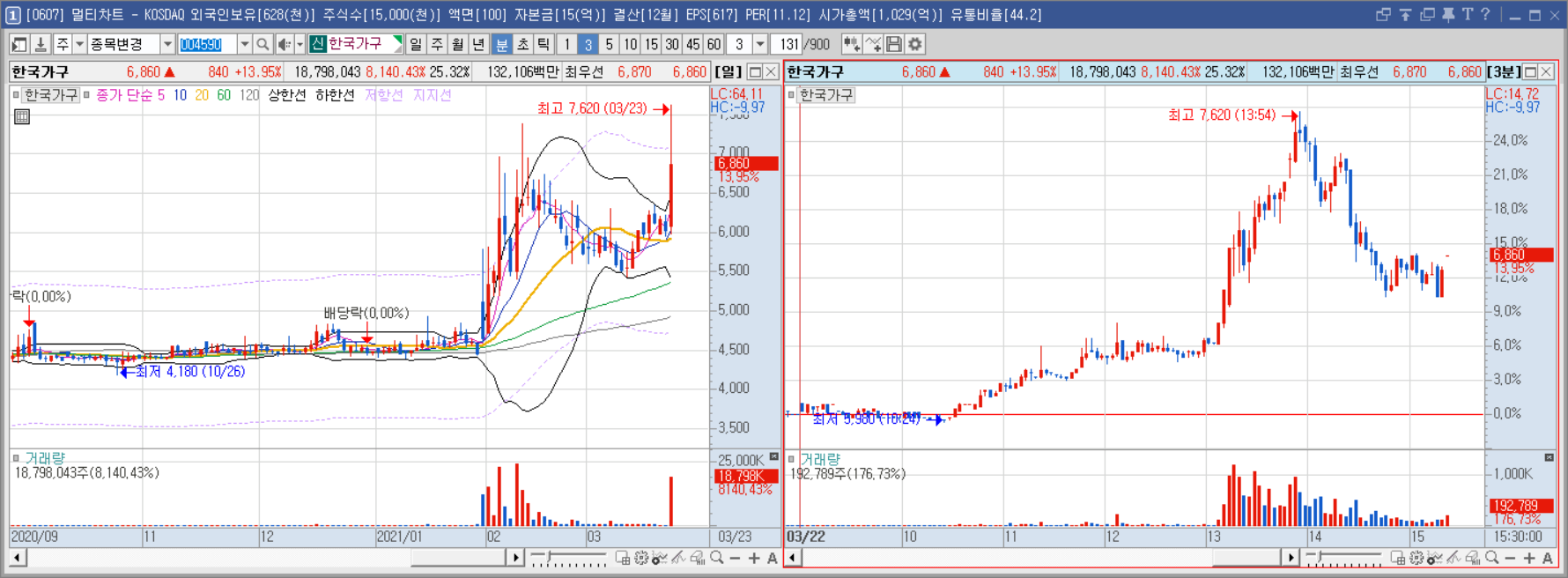This screenshot has width=1568, height=578.
Task: Click the stock code 004590 input field
Action: click(x=207, y=44)
